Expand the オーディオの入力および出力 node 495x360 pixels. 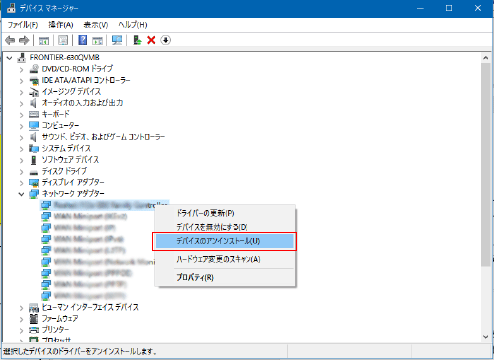point(22,103)
